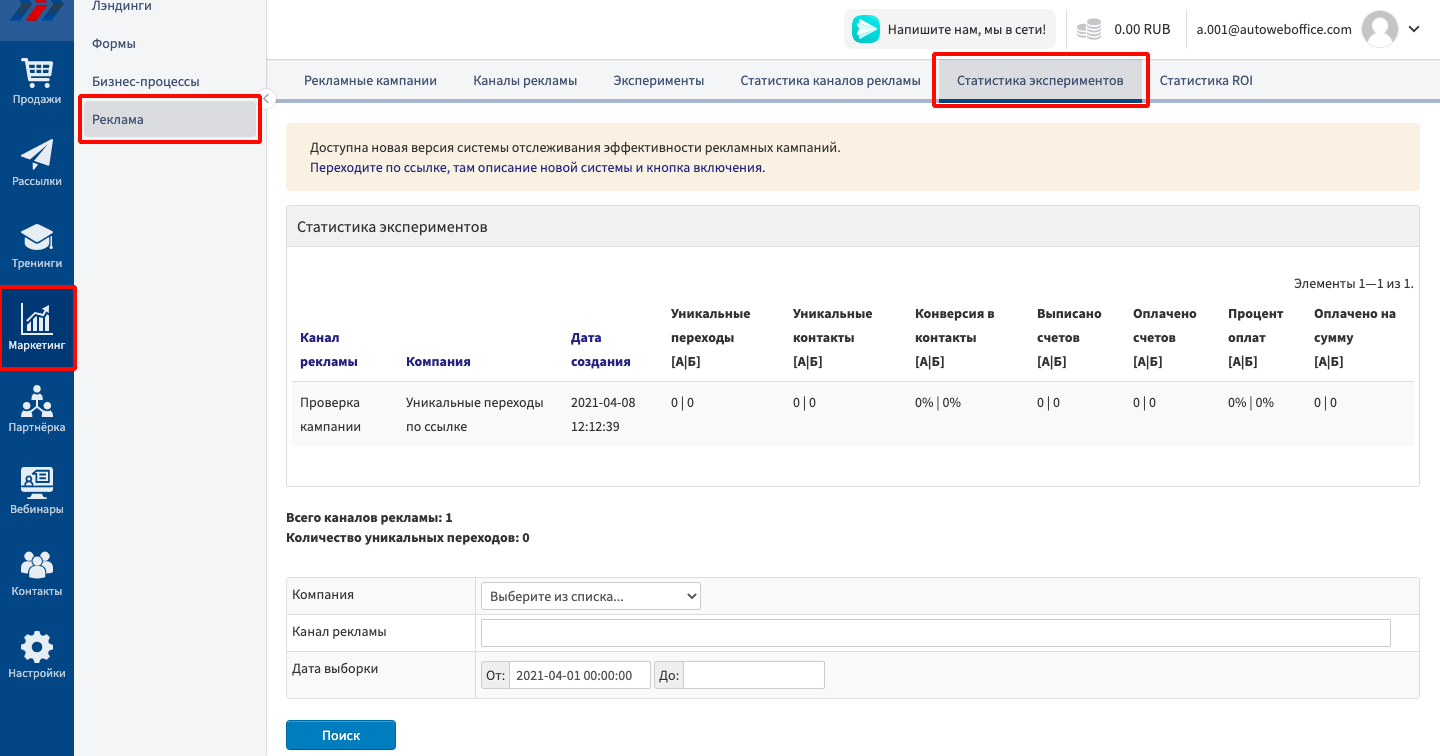
Task: Expand user account menu chevron
Action: coord(1414,29)
